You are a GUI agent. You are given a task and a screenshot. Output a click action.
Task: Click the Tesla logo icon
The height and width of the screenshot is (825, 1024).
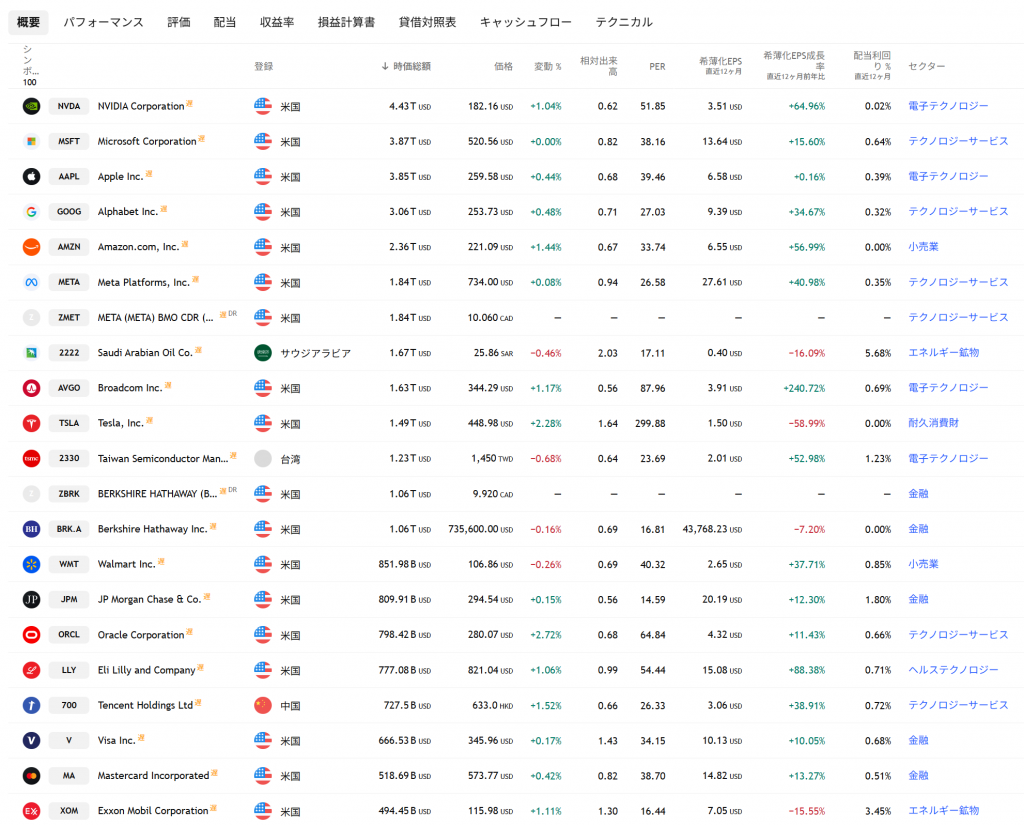pyautogui.click(x=31, y=423)
